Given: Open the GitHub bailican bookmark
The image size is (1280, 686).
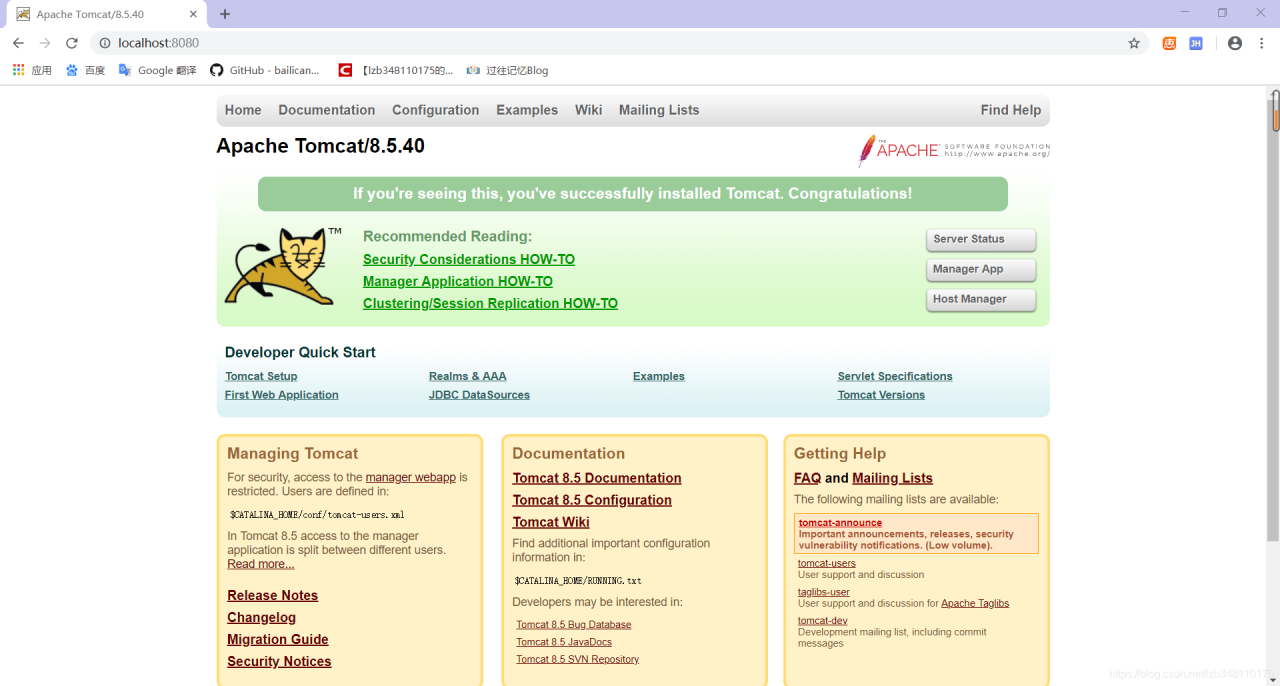Looking at the screenshot, I should pyautogui.click(x=265, y=70).
